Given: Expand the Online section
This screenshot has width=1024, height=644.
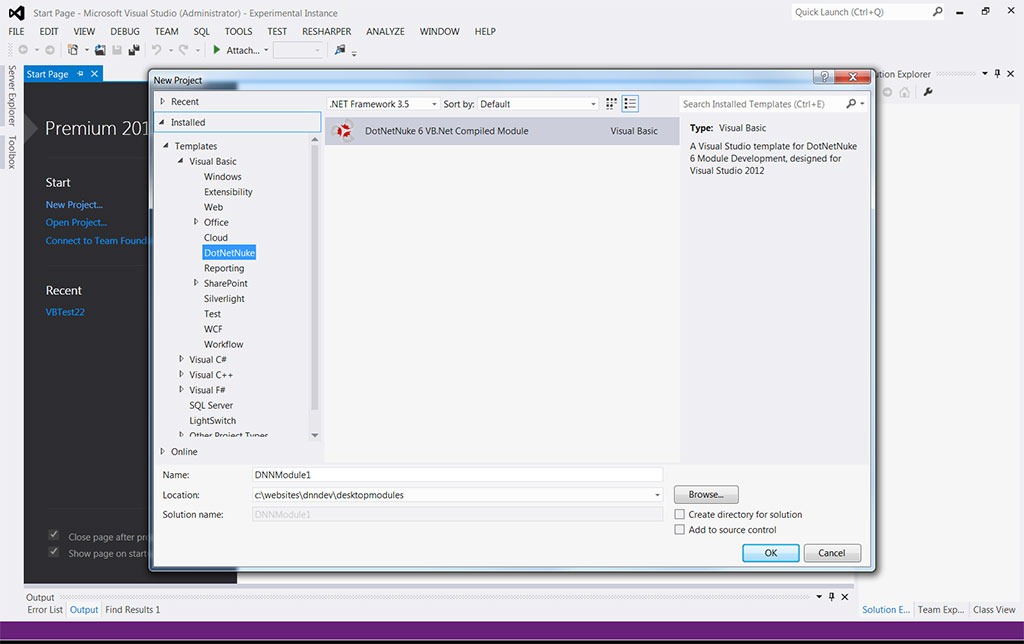Looking at the screenshot, I should pyautogui.click(x=163, y=451).
